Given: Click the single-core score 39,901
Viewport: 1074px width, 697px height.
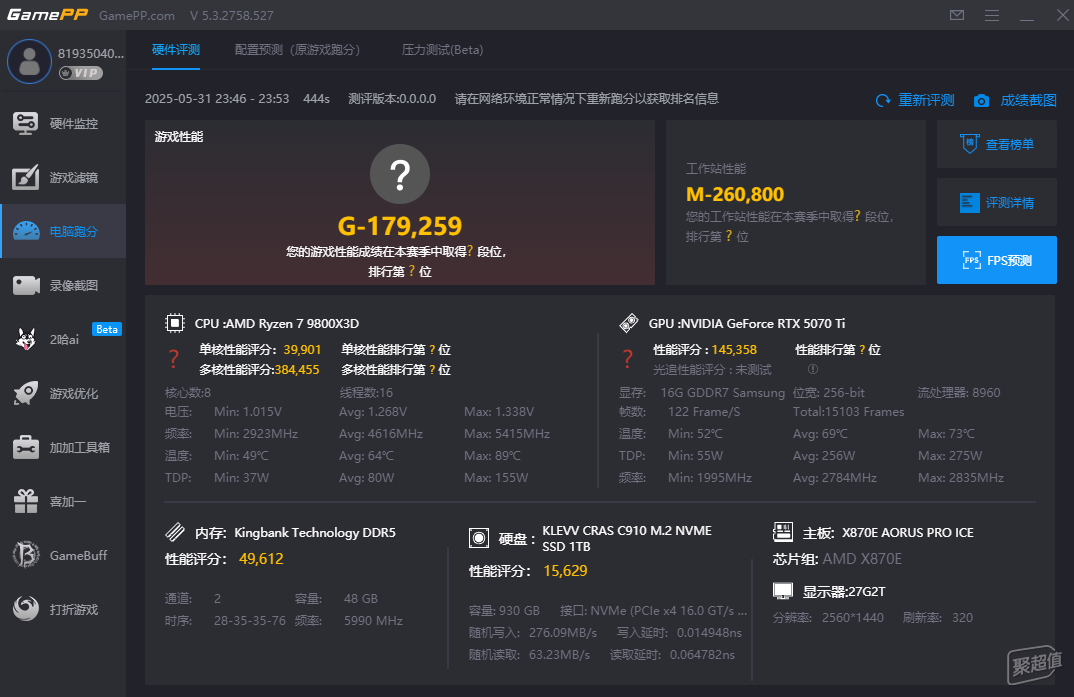Looking at the screenshot, I should [x=302, y=350].
